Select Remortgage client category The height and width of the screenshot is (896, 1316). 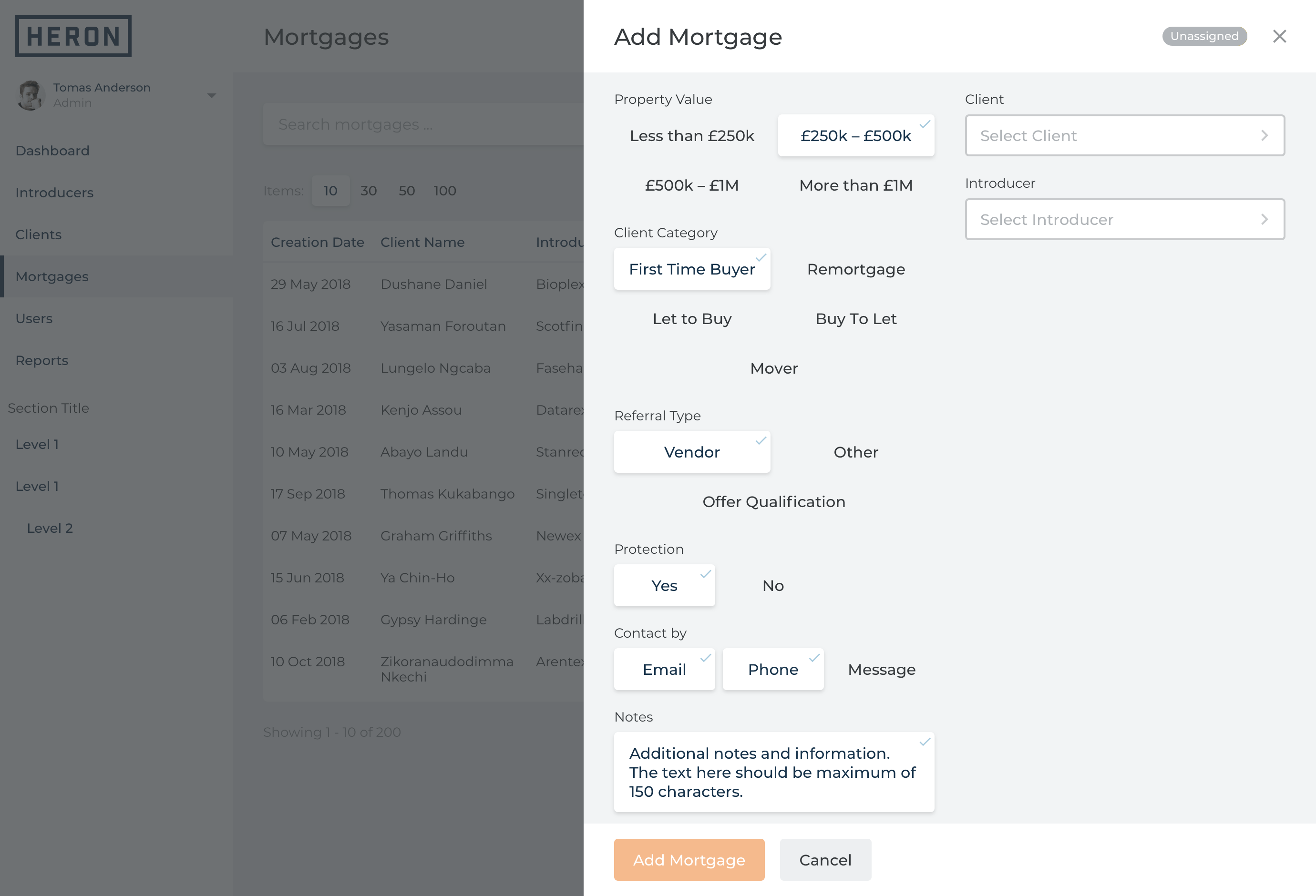point(855,269)
